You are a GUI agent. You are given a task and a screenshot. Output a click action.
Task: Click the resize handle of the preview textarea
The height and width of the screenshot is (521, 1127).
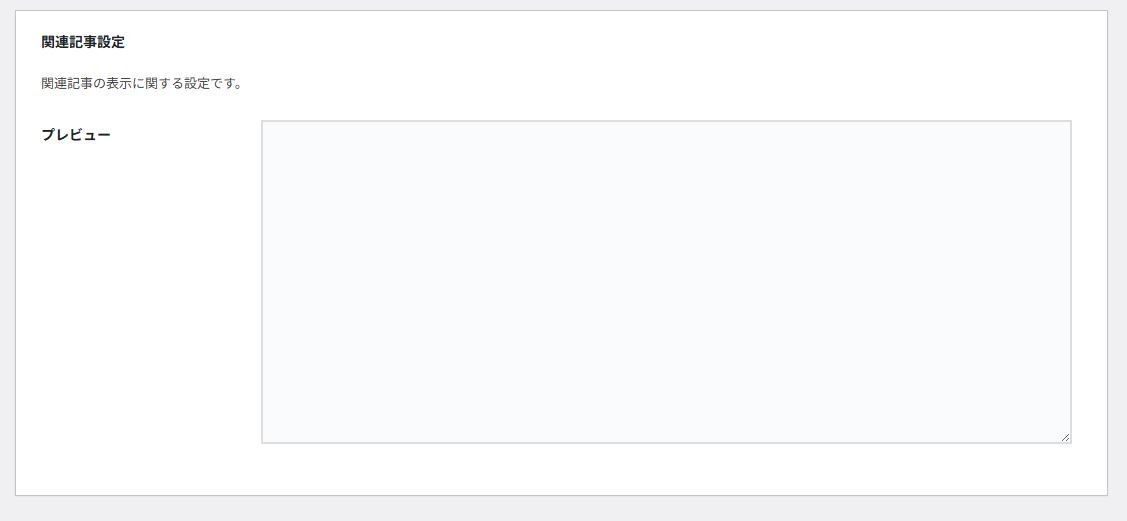click(x=1065, y=437)
